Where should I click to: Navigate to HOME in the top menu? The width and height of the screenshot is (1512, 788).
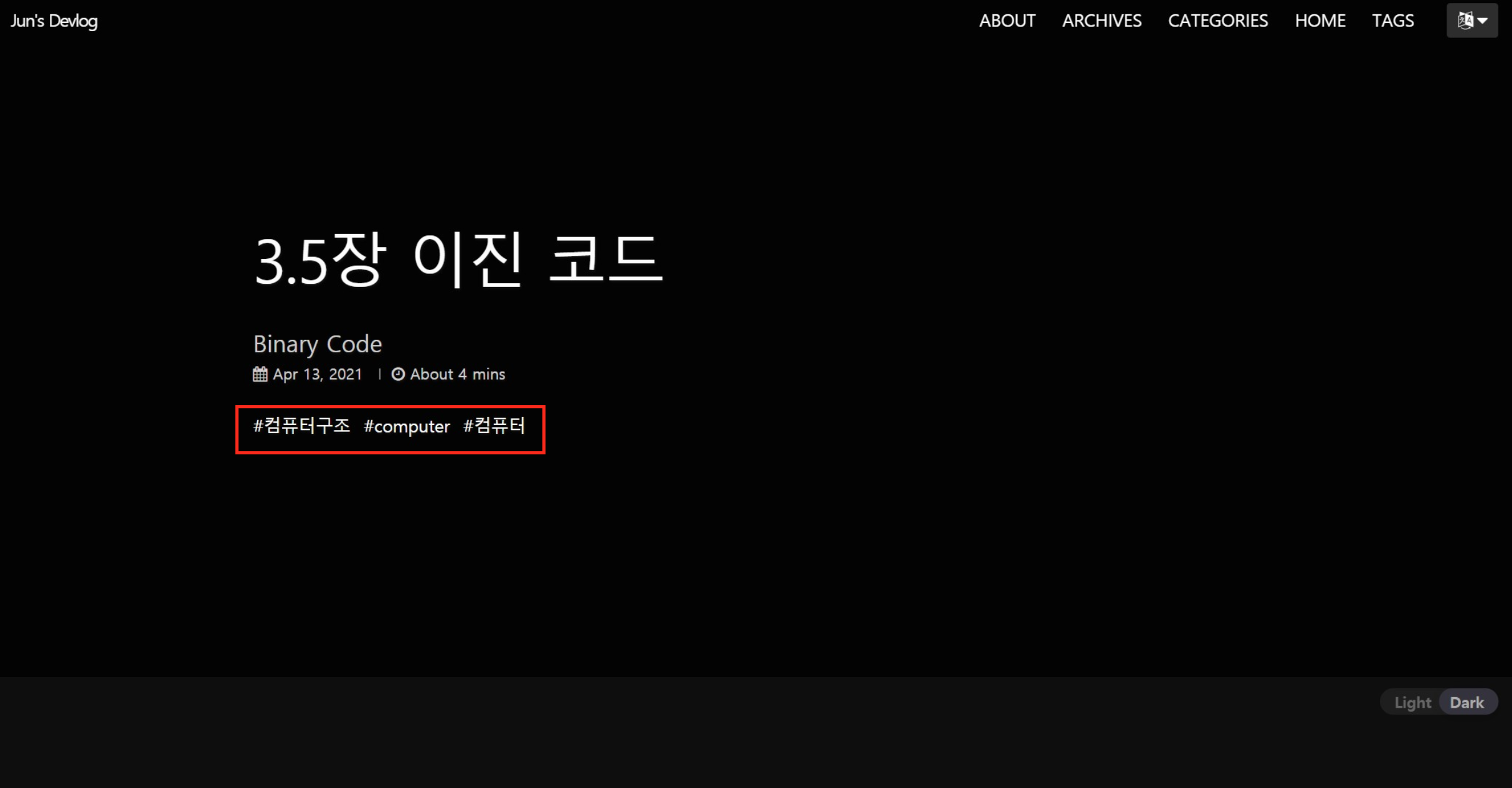click(1320, 21)
